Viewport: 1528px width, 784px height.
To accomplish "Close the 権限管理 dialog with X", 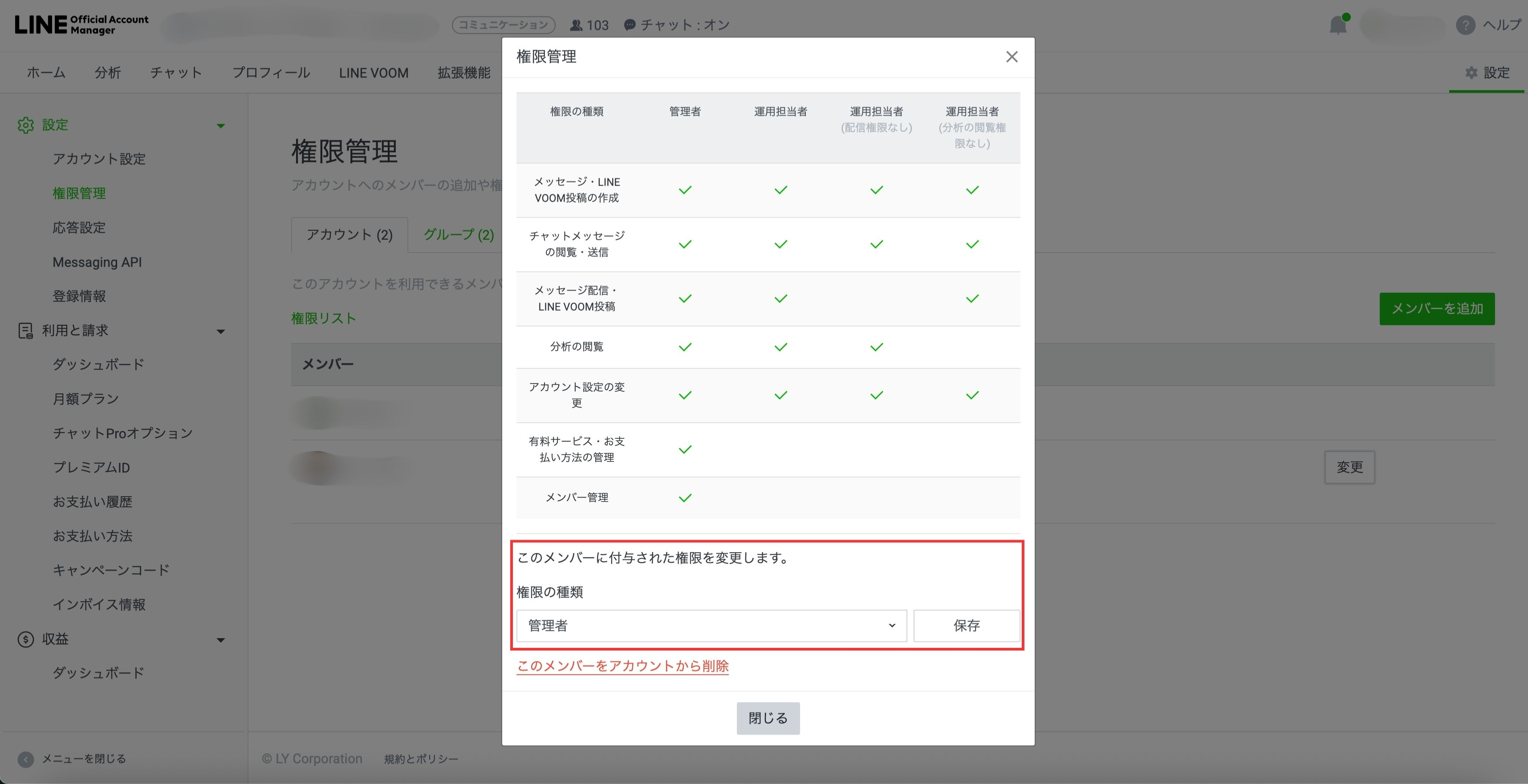I will (1012, 57).
